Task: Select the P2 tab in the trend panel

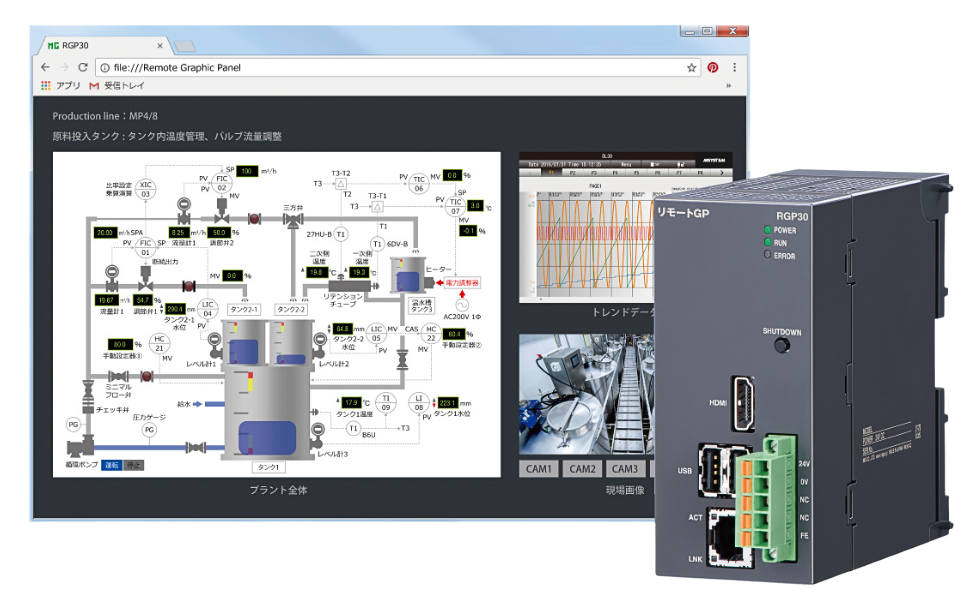Action: (x=573, y=173)
